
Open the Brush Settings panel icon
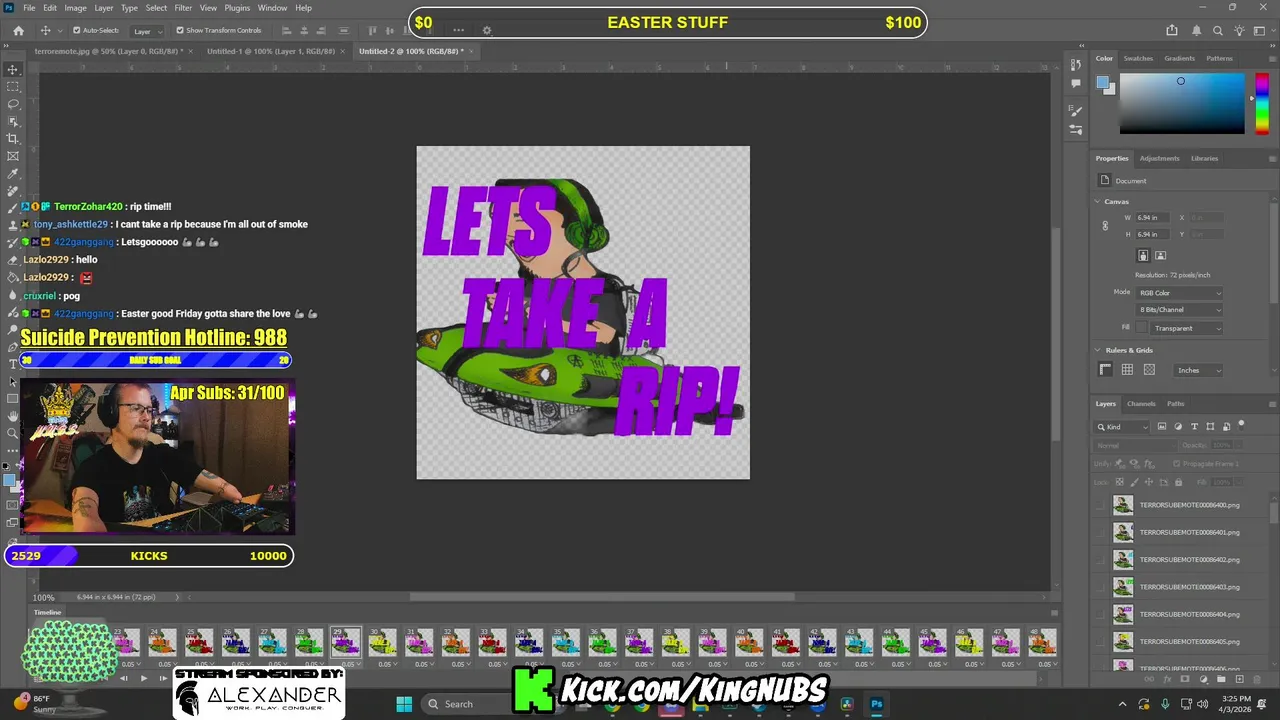(1076, 130)
